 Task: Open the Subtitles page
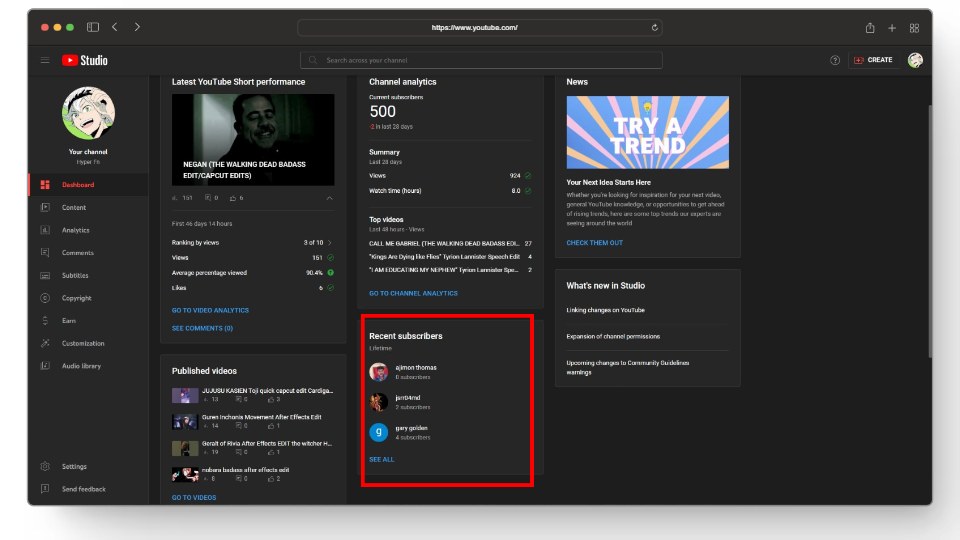coord(75,276)
